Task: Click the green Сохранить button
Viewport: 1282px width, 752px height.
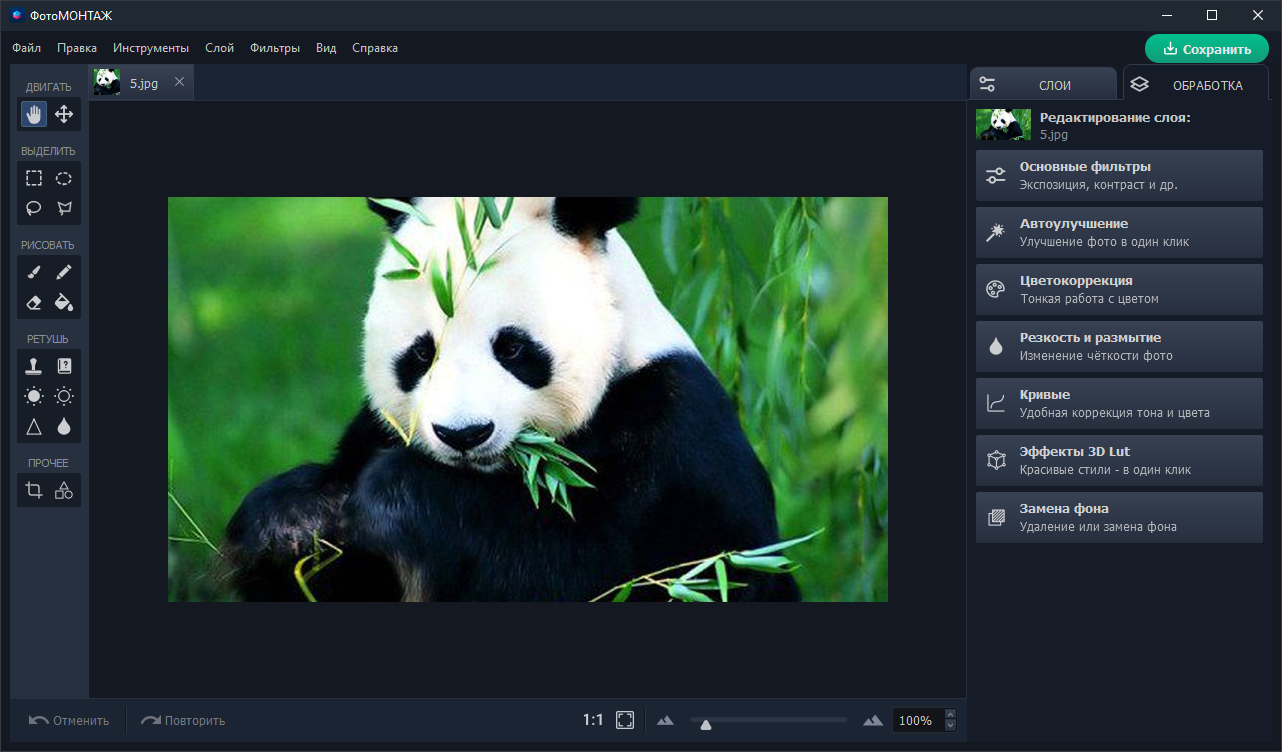Action: pos(1206,49)
